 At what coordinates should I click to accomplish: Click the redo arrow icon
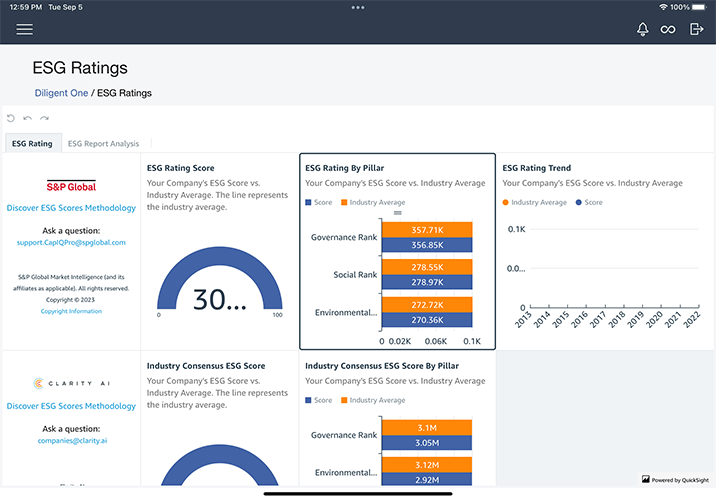[44, 118]
